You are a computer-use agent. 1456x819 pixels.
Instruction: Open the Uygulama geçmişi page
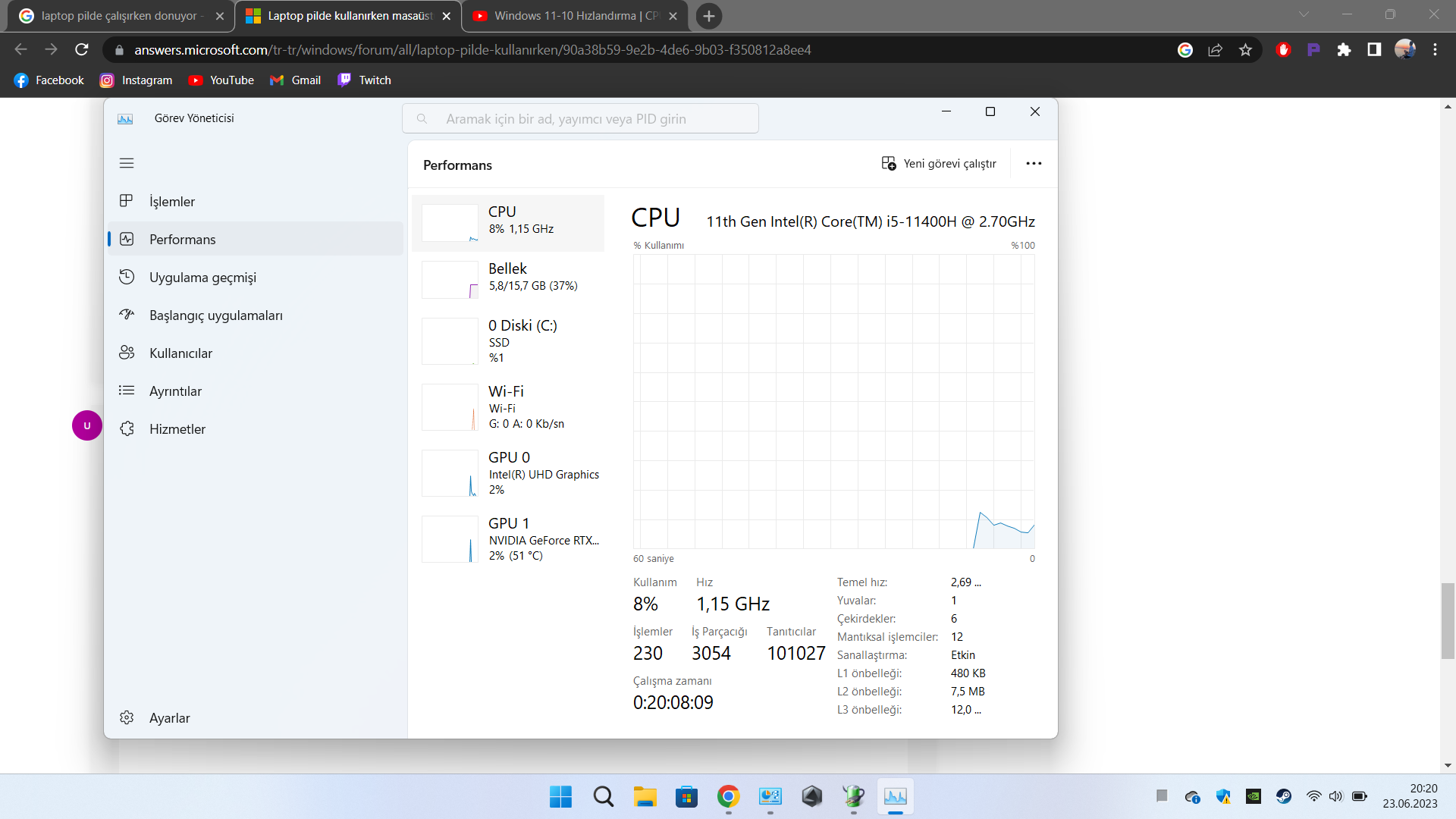click(202, 278)
